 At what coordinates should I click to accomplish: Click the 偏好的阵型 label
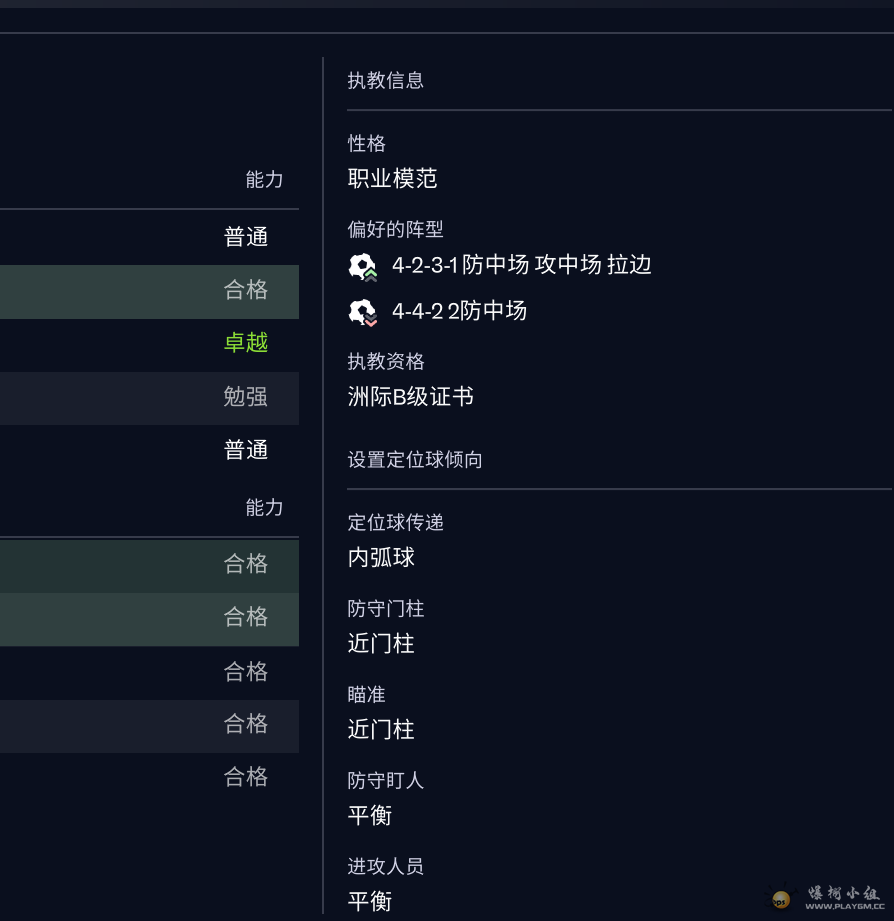click(x=395, y=230)
